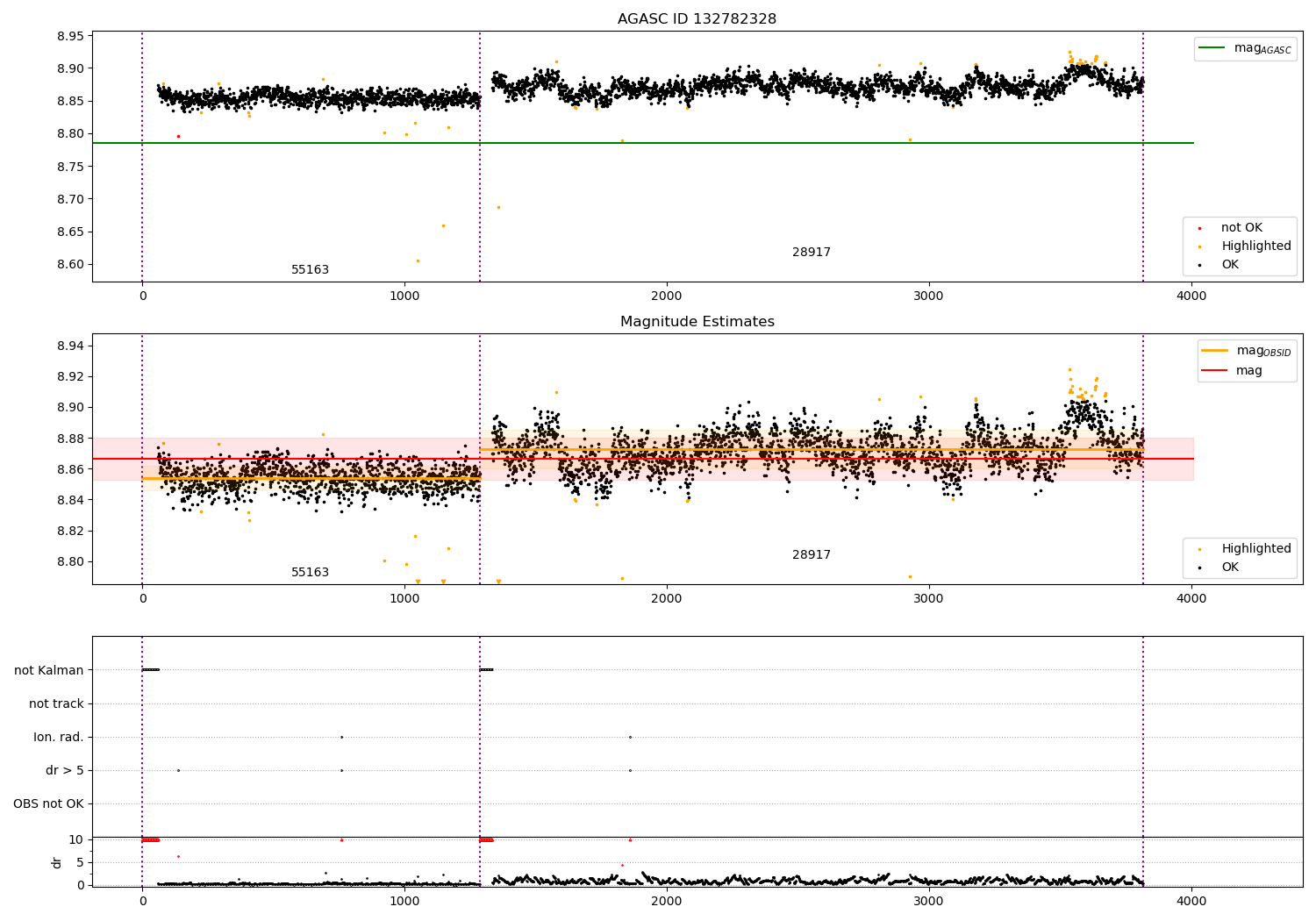
Task: Select the red 'mag' legend entry
Action: click(x=1233, y=371)
